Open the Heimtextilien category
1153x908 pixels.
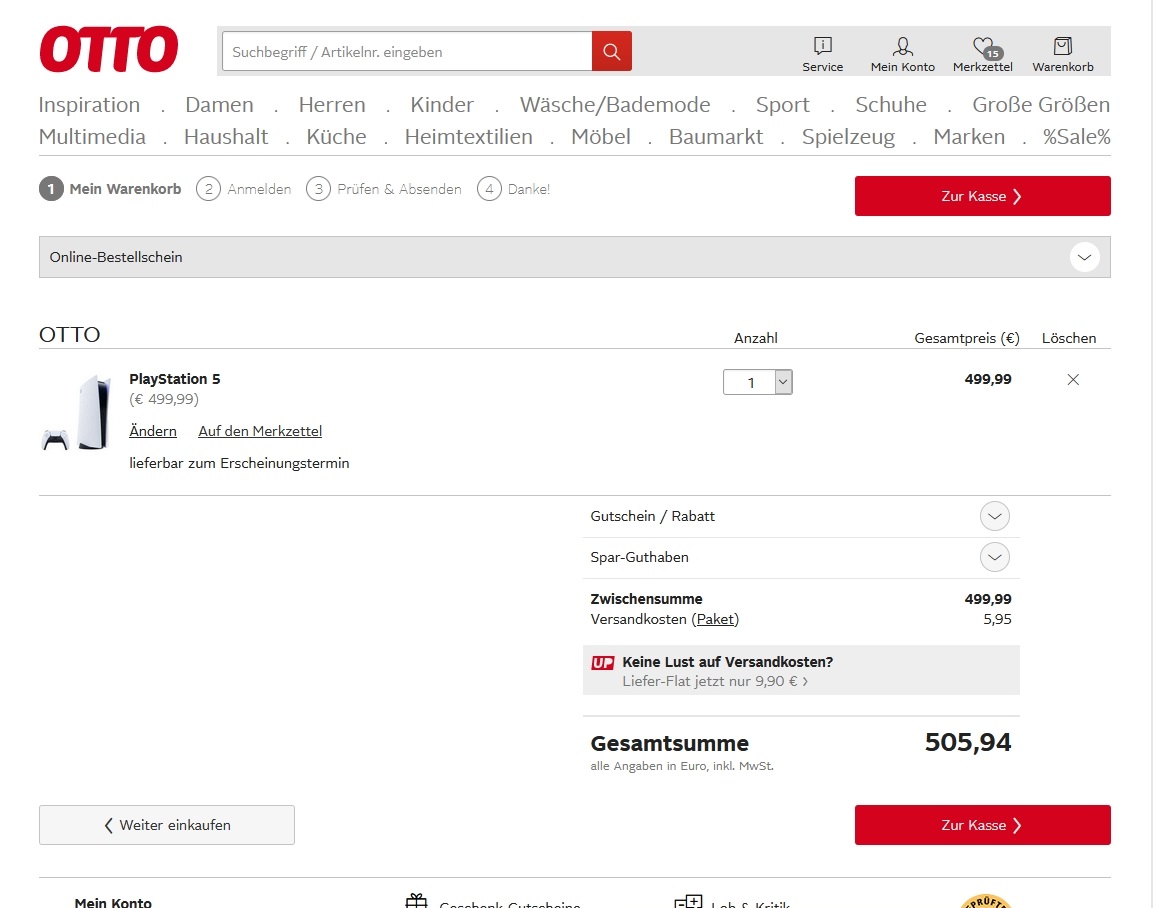click(x=468, y=137)
